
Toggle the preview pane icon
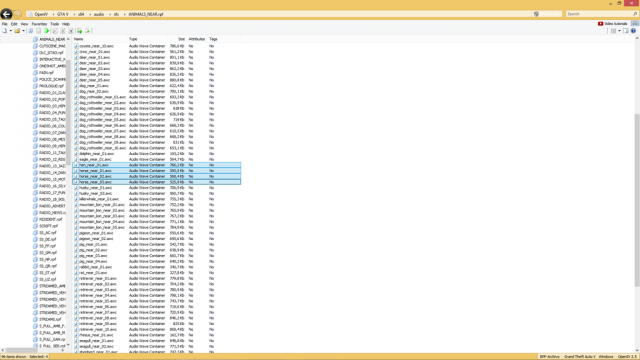(x=626, y=31)
